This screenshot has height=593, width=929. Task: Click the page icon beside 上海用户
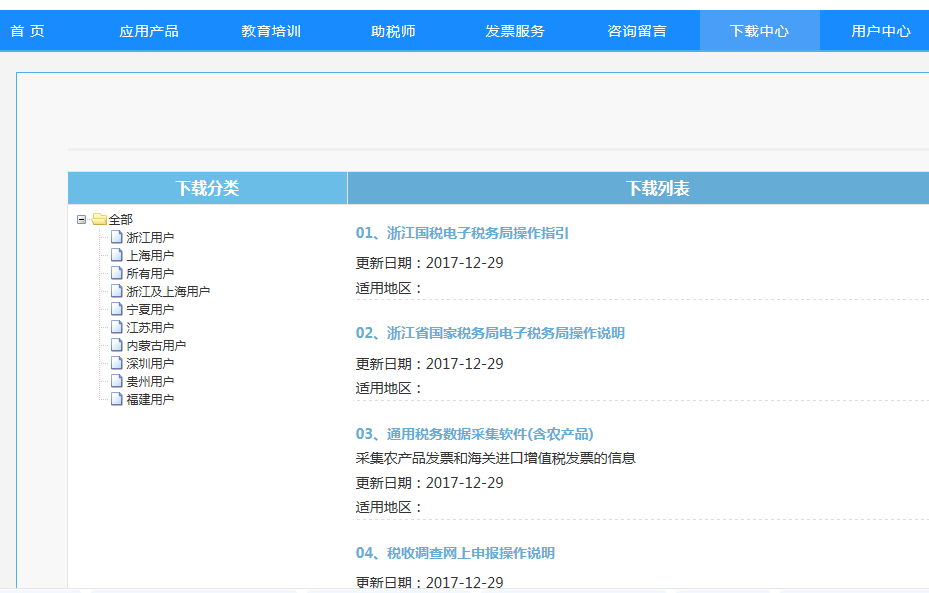coord(117,255)
